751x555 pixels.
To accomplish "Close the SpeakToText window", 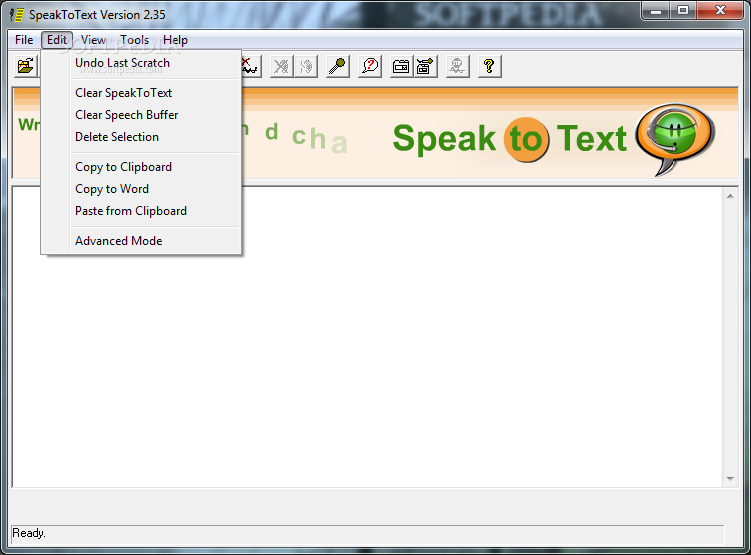I will coord(720,11).
